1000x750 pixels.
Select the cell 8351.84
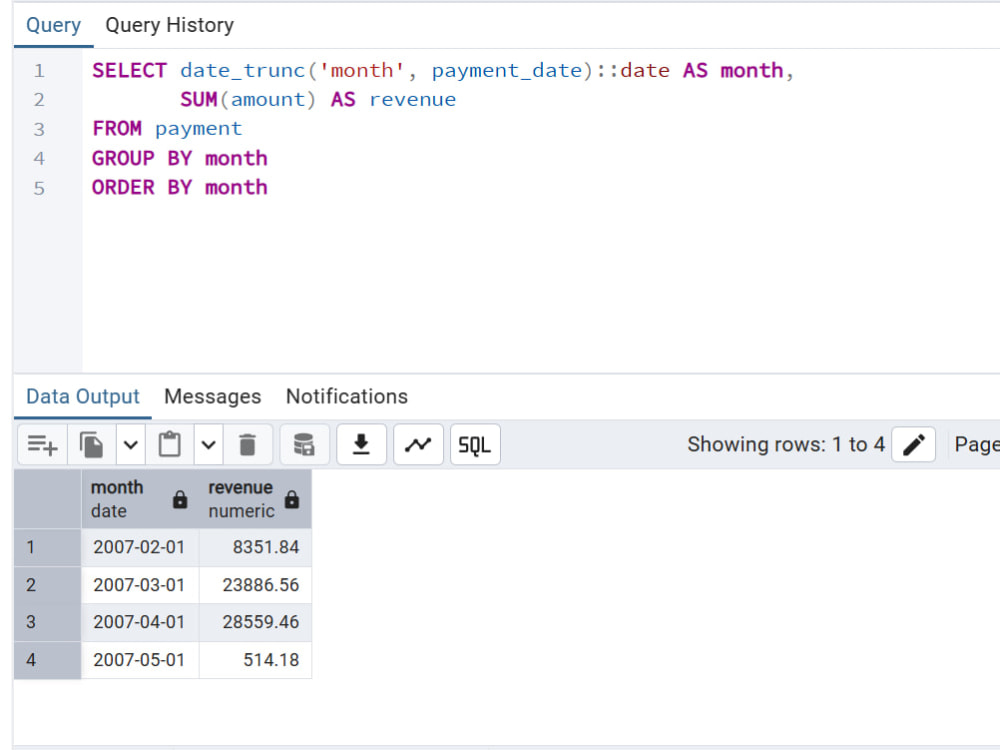pyautogui.click(x=255, y=547)
